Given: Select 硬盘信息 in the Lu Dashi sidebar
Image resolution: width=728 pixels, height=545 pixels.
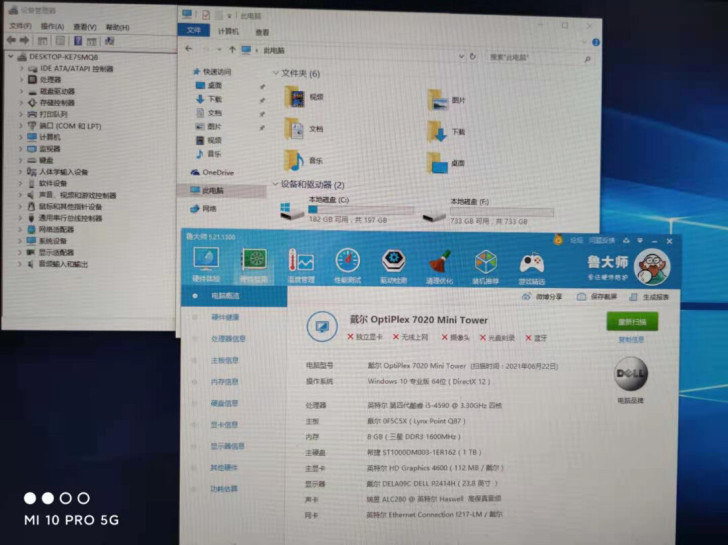Looking at the screenshot, I should point(224,403).
